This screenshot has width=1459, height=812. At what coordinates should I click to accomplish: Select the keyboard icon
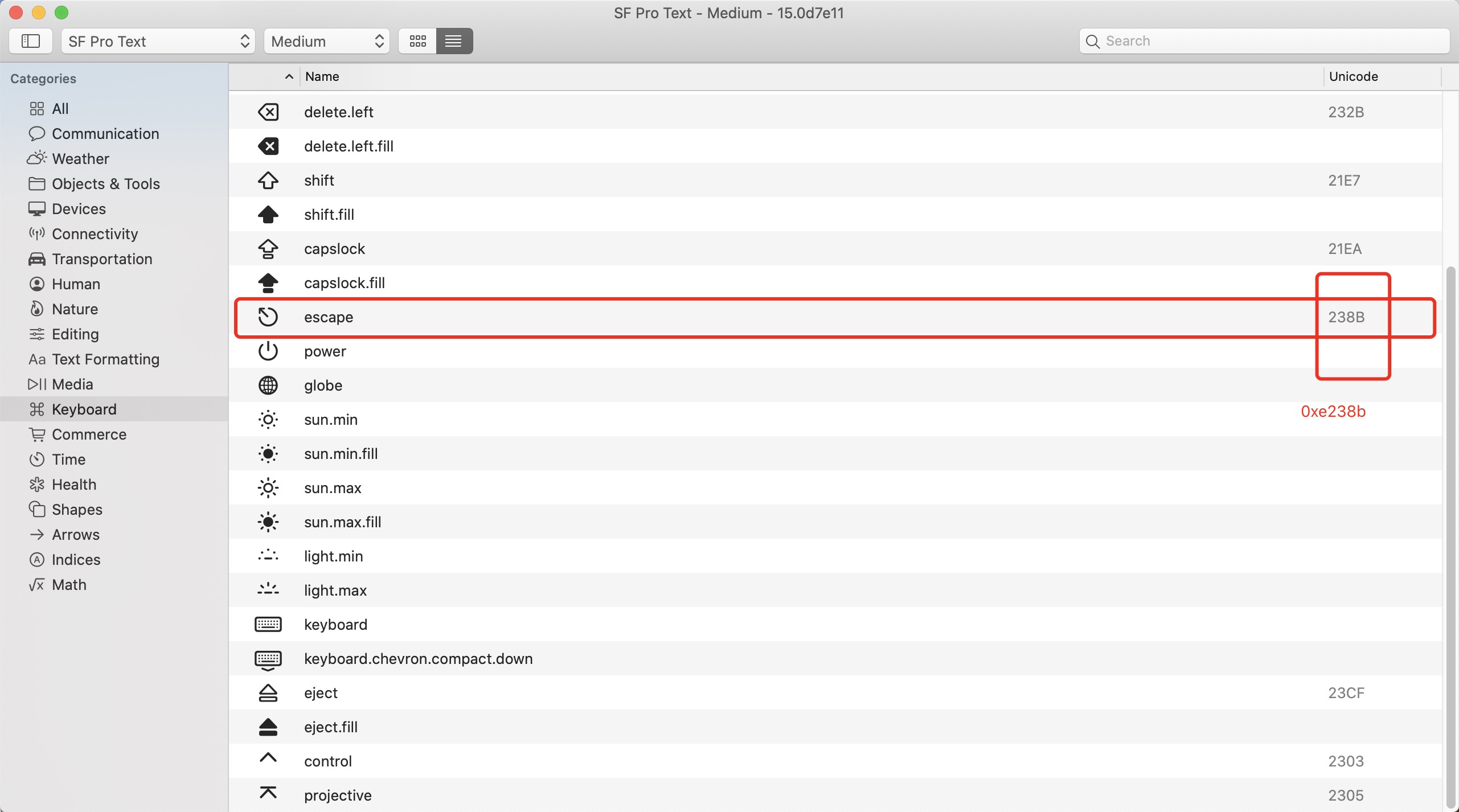tap(267, 625)
